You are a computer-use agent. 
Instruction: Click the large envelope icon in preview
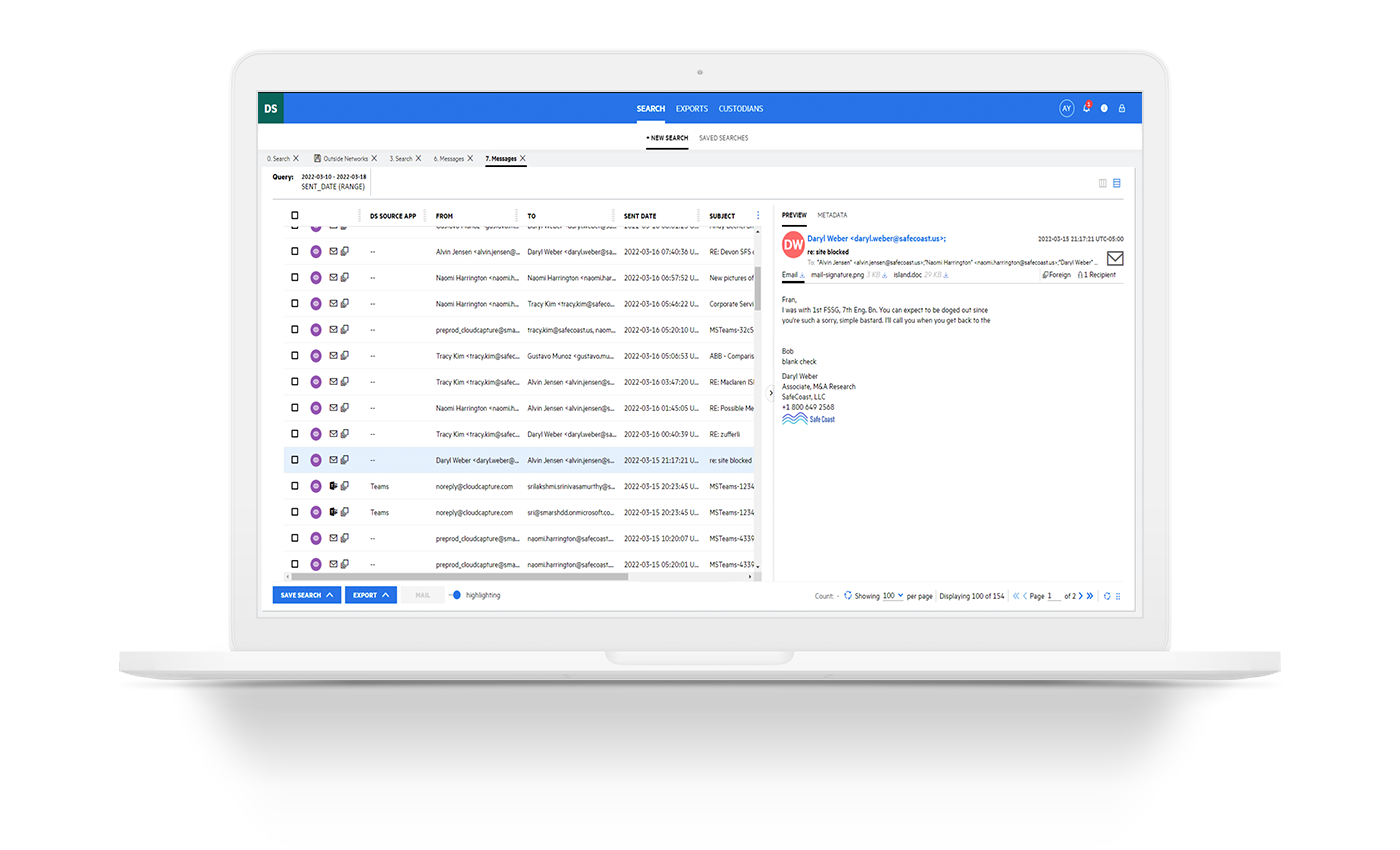(1115, 258)
